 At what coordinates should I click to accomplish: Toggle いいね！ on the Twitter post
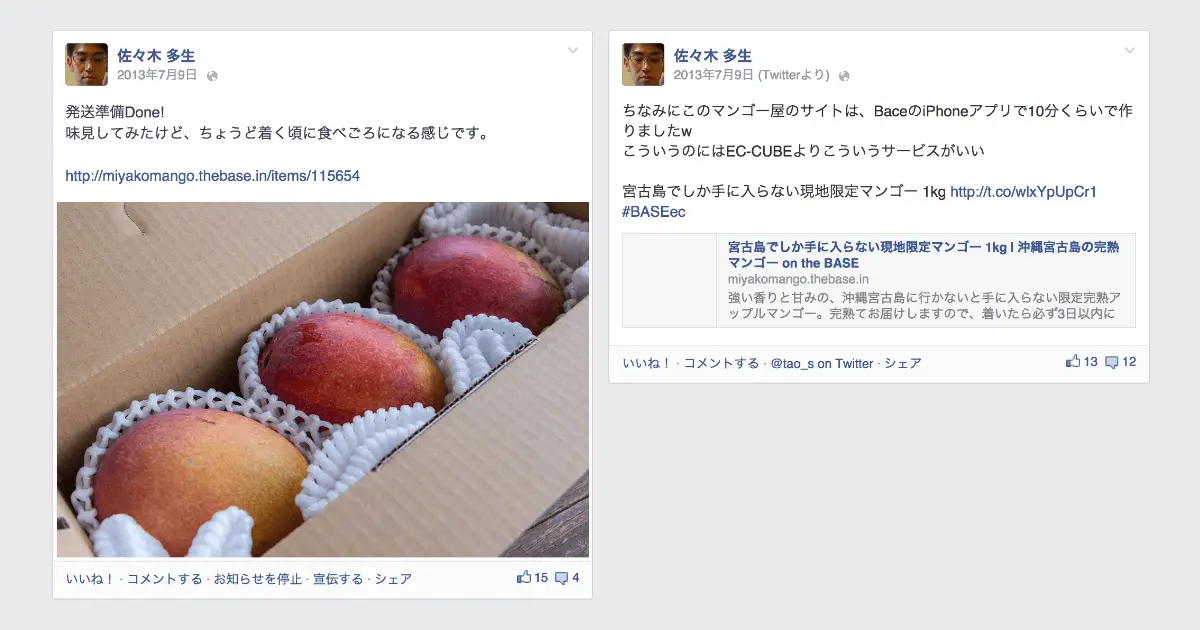[647, 363]
